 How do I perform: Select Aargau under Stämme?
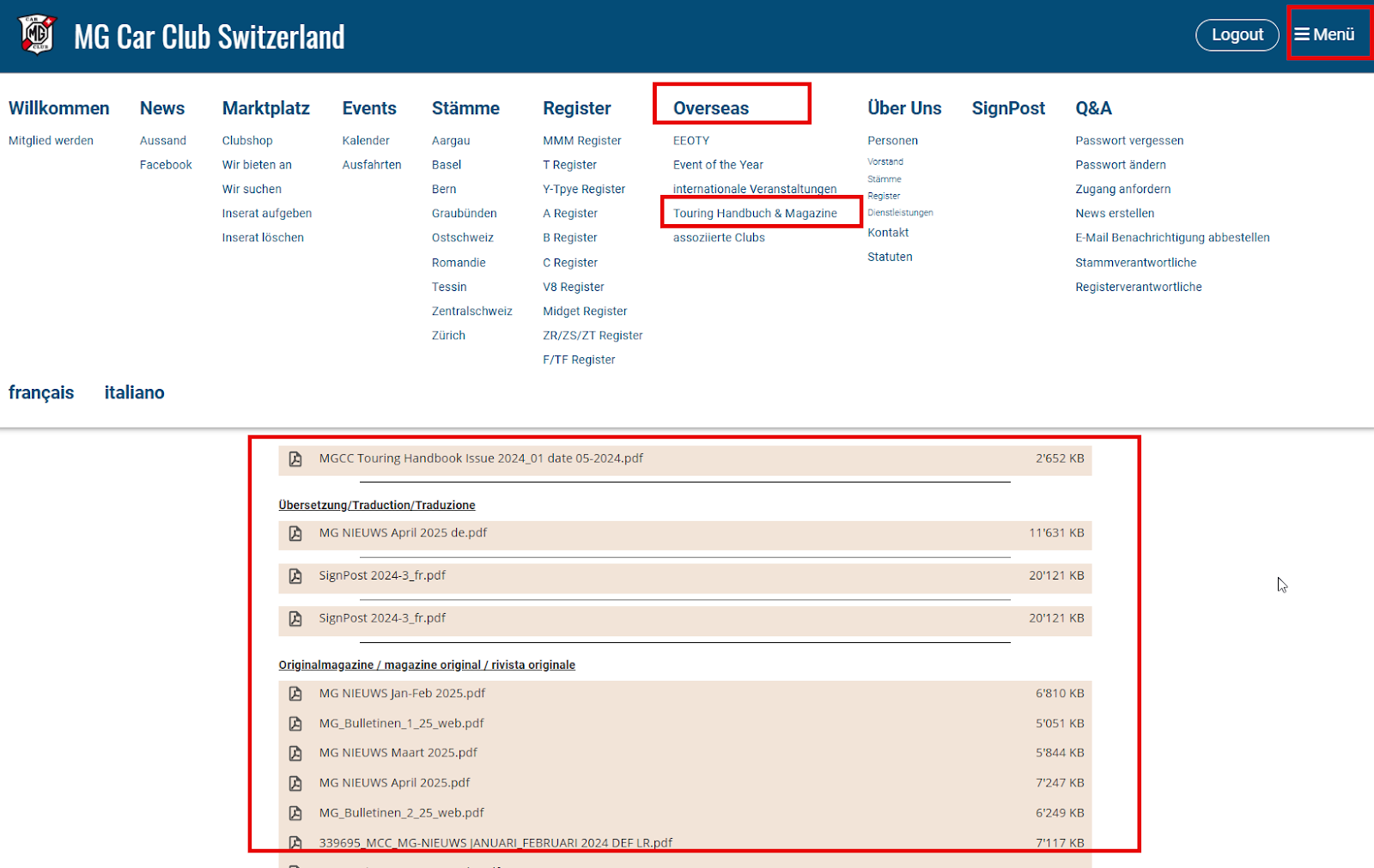(x=451, y=141)
